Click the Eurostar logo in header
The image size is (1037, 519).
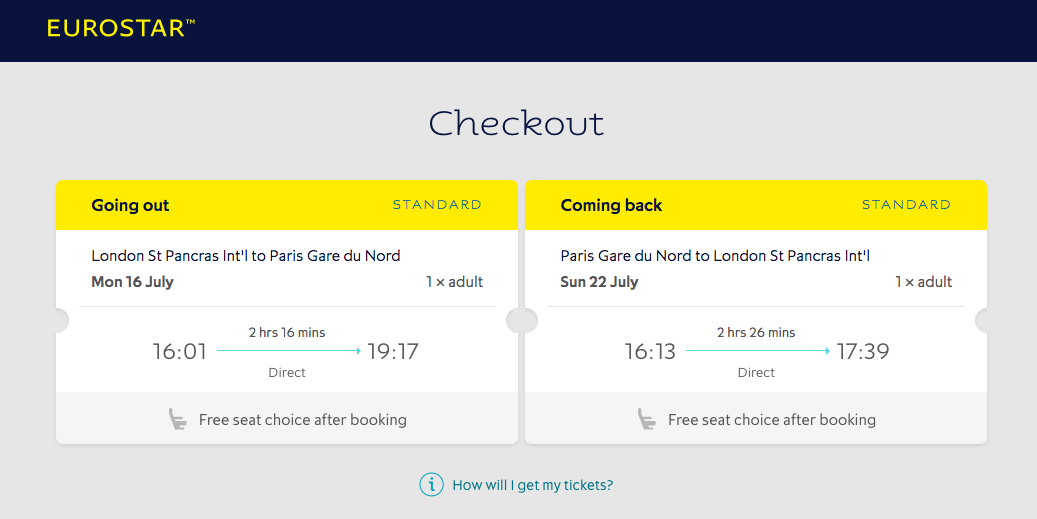pyautogui.click(x=121, y=28)
